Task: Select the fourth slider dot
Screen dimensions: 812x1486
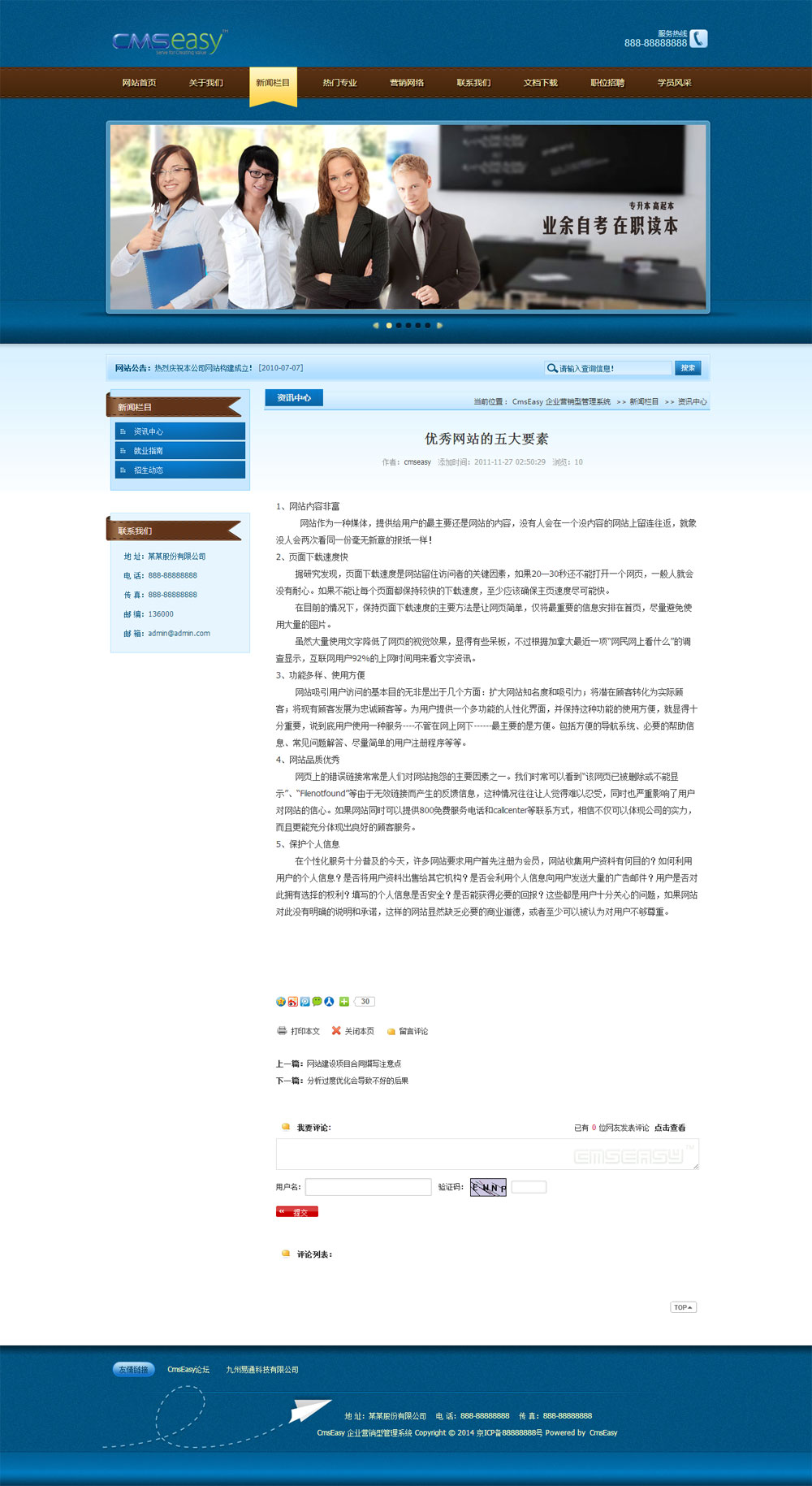Action: [x=418, y=325]
